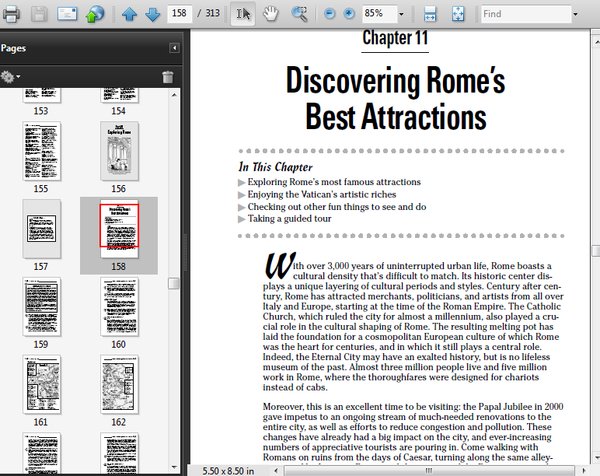
Task: Activate the Select text tool
Action: [x=242, y=14]
